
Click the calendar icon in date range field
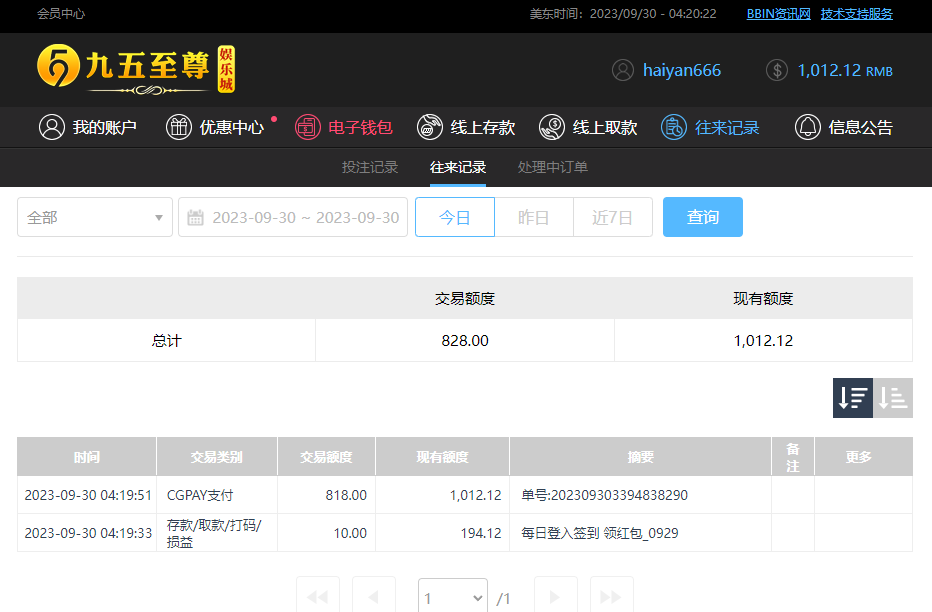(196, 217)
